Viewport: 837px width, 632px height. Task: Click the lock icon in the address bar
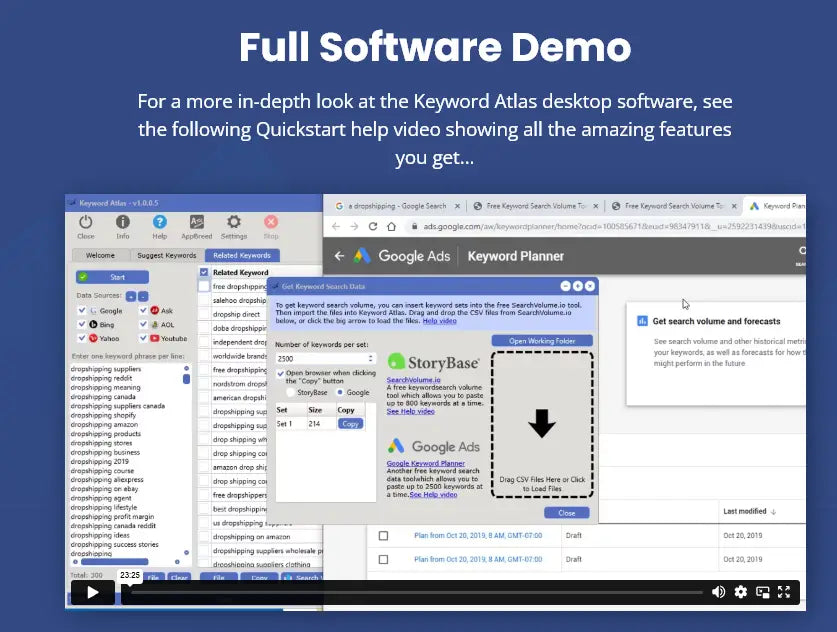pyautogui.click(x=414, y=226)
